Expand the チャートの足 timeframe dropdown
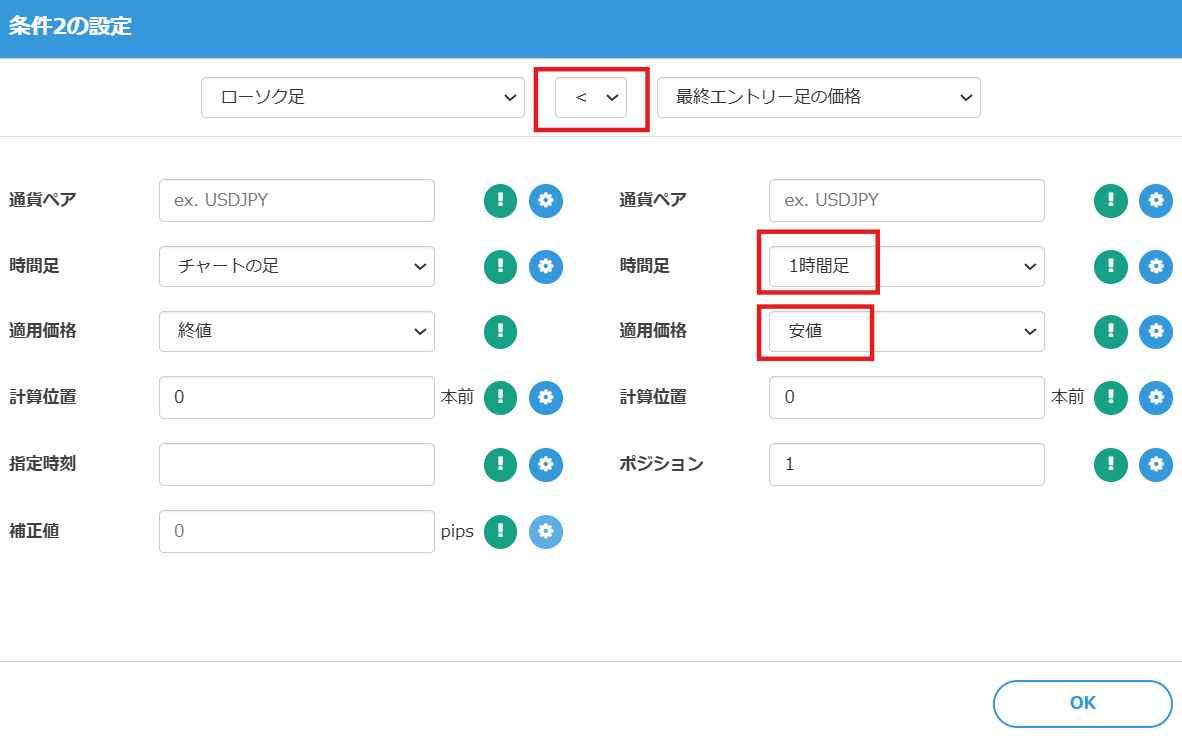Screen dimensions: 1182x742 tap(296, 266)
